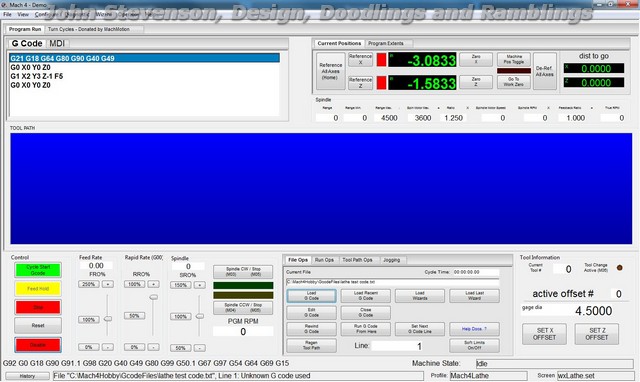Screen dimensions: 640x382
Task: Set spindle override to 50%
Action: point(180,348)
